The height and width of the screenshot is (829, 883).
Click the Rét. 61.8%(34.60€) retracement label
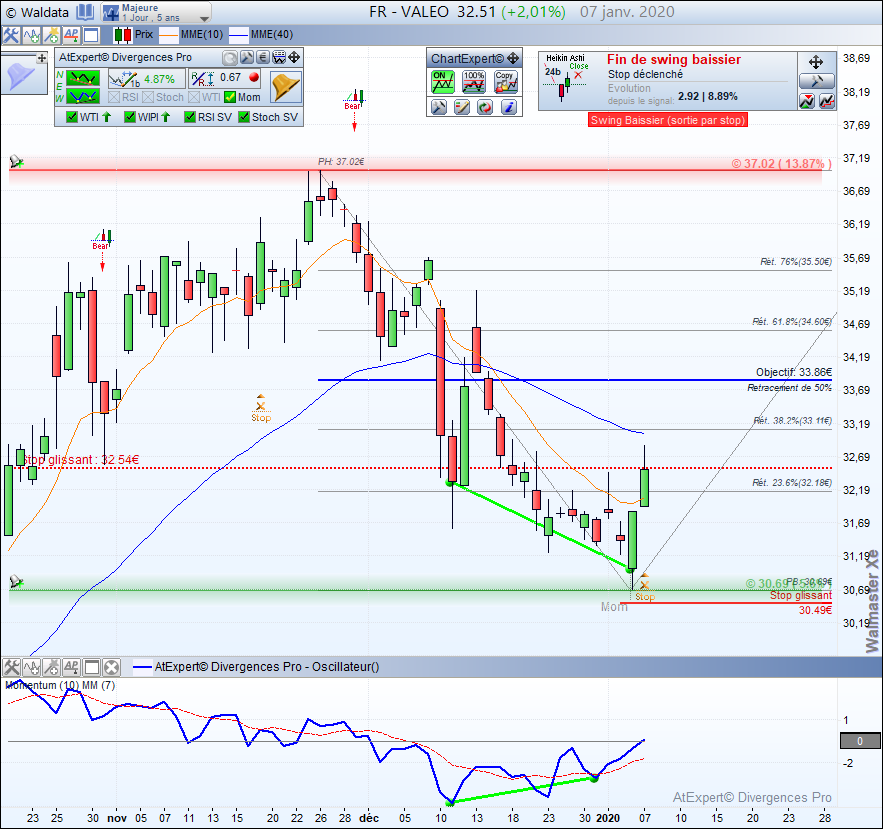pos(792,322)
